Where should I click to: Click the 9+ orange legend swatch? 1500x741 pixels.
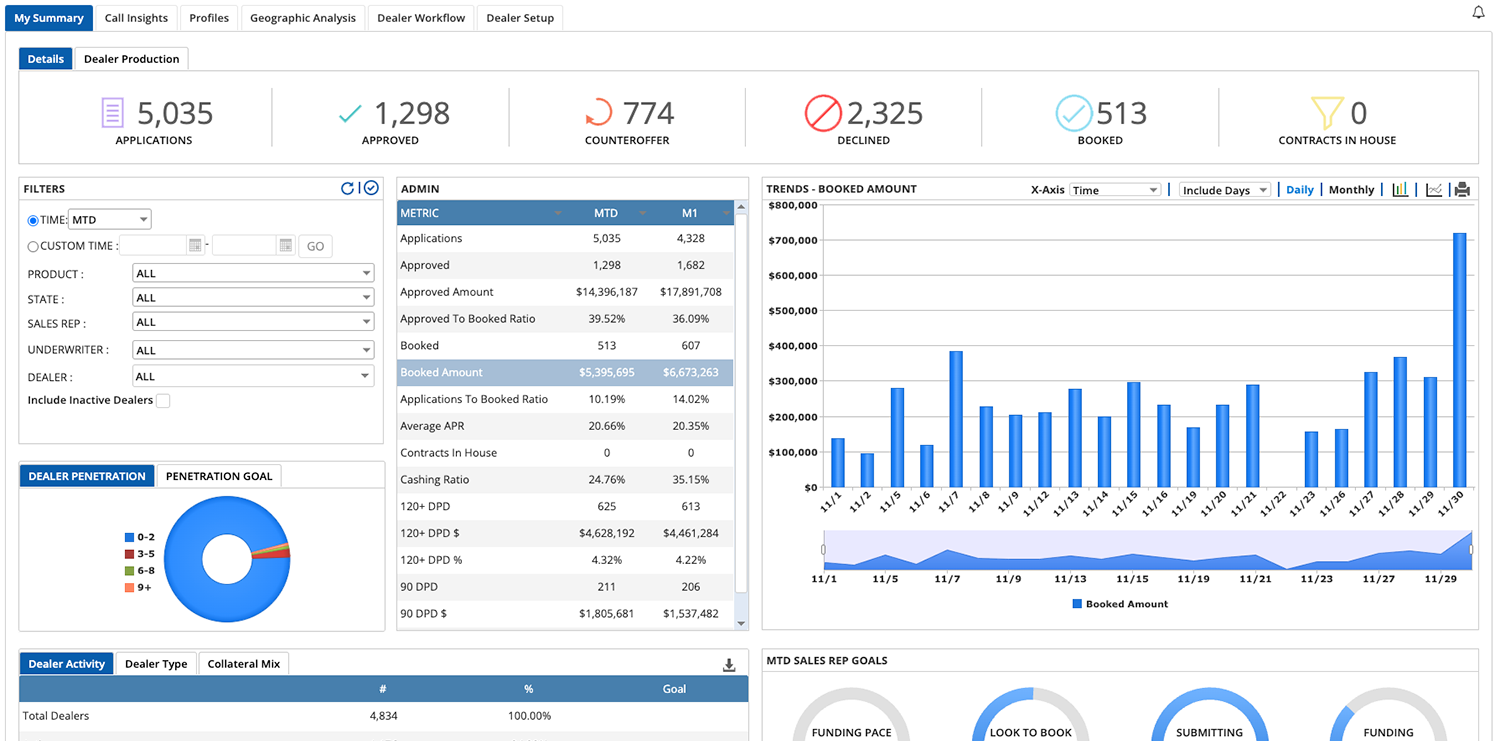tap(129, 588)
